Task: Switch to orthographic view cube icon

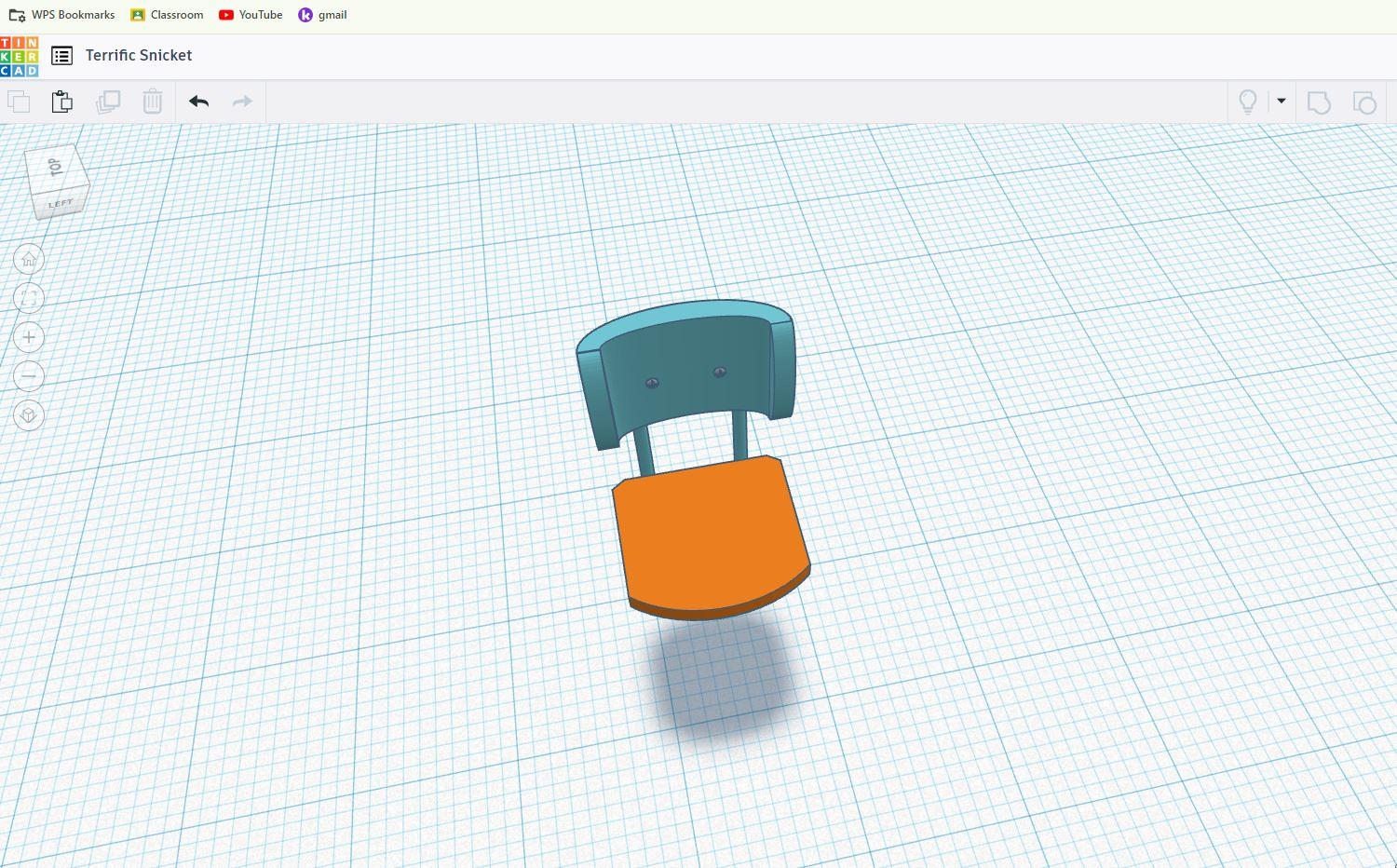Action: point(29,415)
